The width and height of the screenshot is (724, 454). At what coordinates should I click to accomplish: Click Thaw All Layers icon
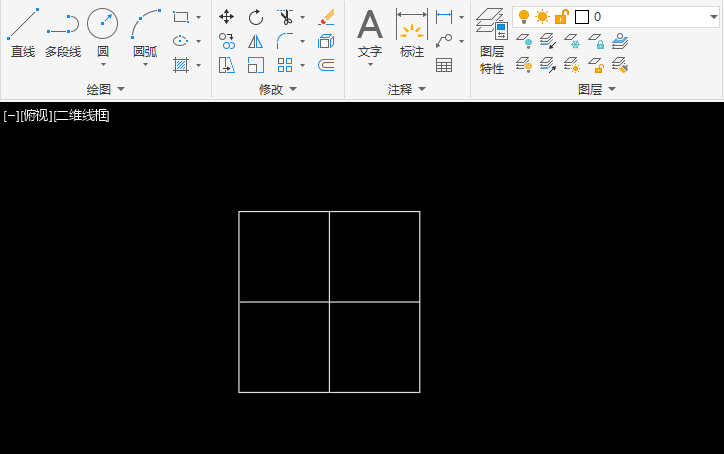[x=572, y=65]
